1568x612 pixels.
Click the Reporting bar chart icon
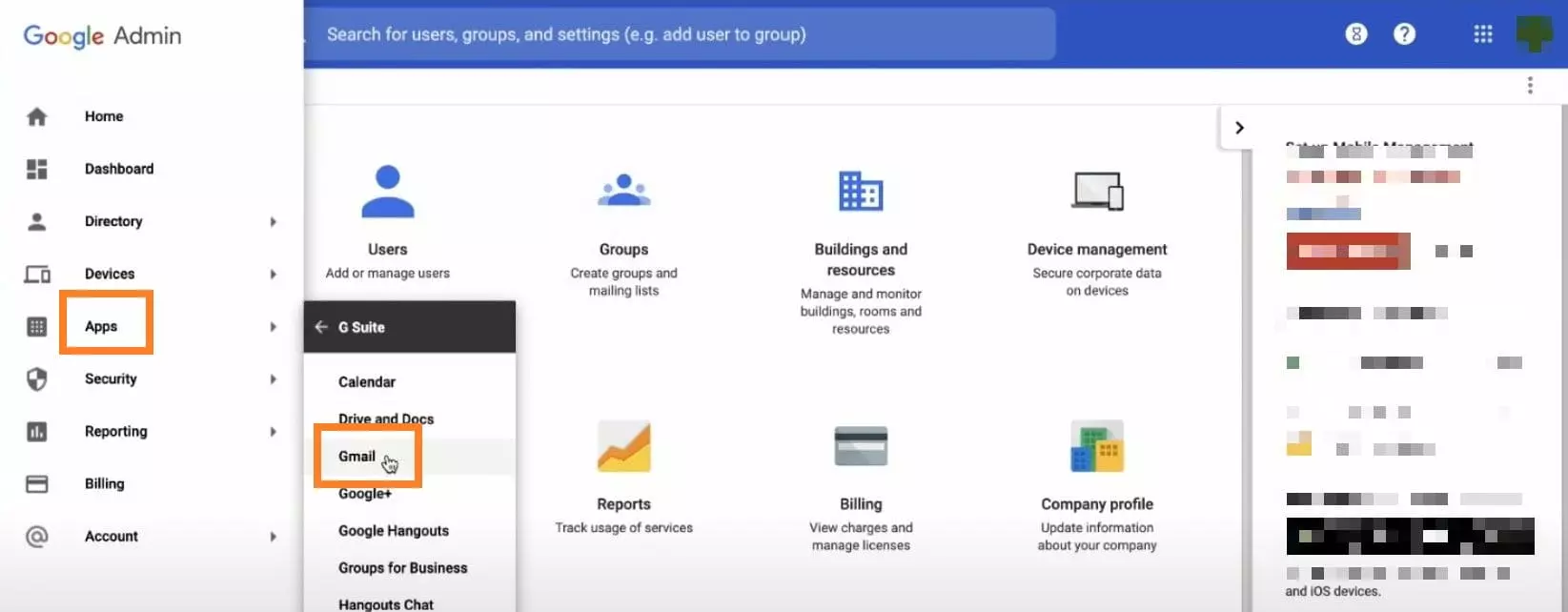point(36,432)
